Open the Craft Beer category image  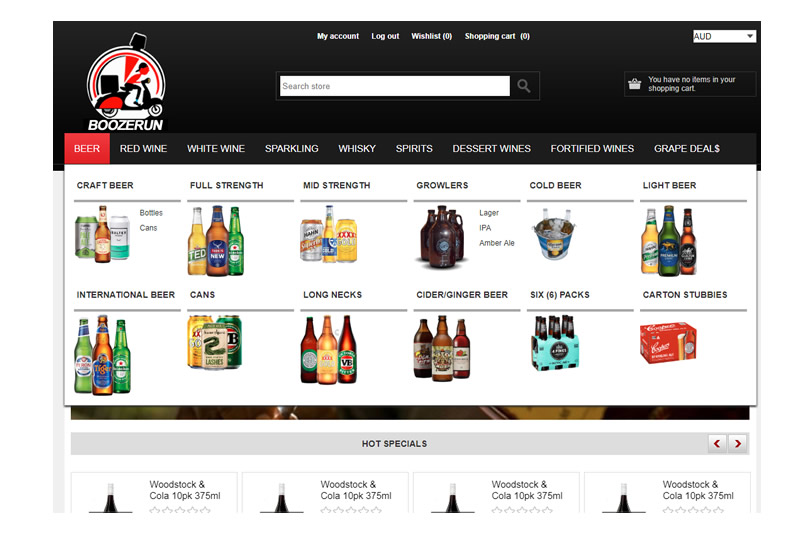(x=103, y=234)
